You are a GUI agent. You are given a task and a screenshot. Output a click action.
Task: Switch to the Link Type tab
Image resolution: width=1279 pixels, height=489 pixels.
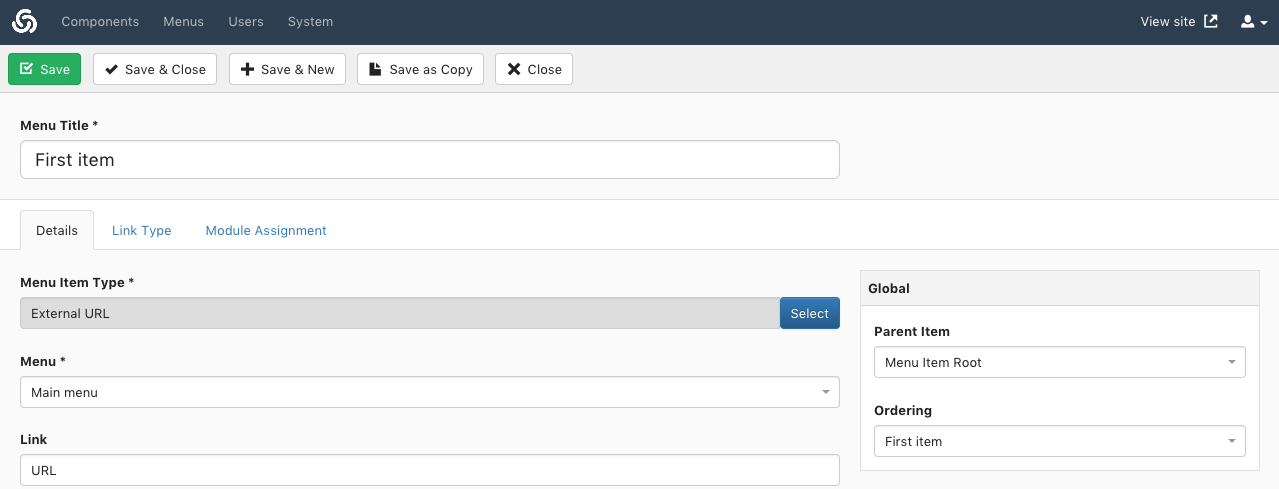tap(142, 230)
